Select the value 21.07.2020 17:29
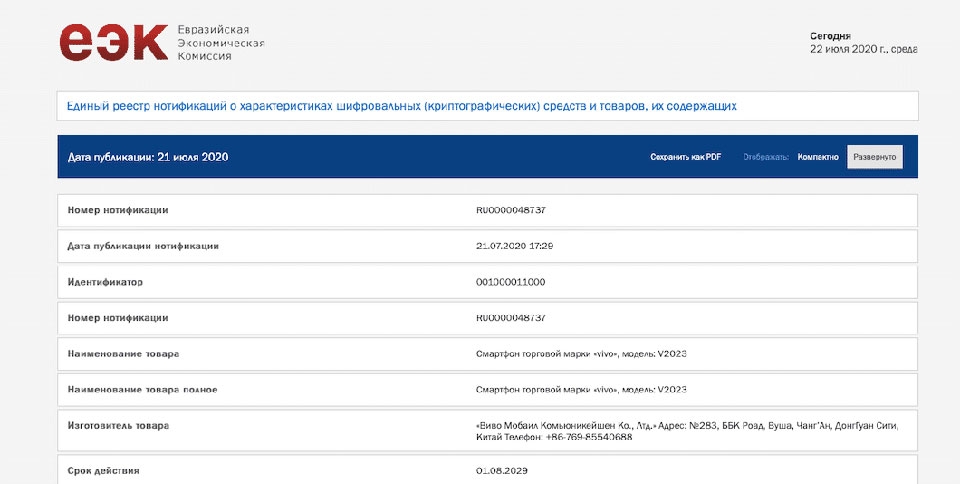The height and width of the screenshot is (484, 960). [x=515, y=246]
